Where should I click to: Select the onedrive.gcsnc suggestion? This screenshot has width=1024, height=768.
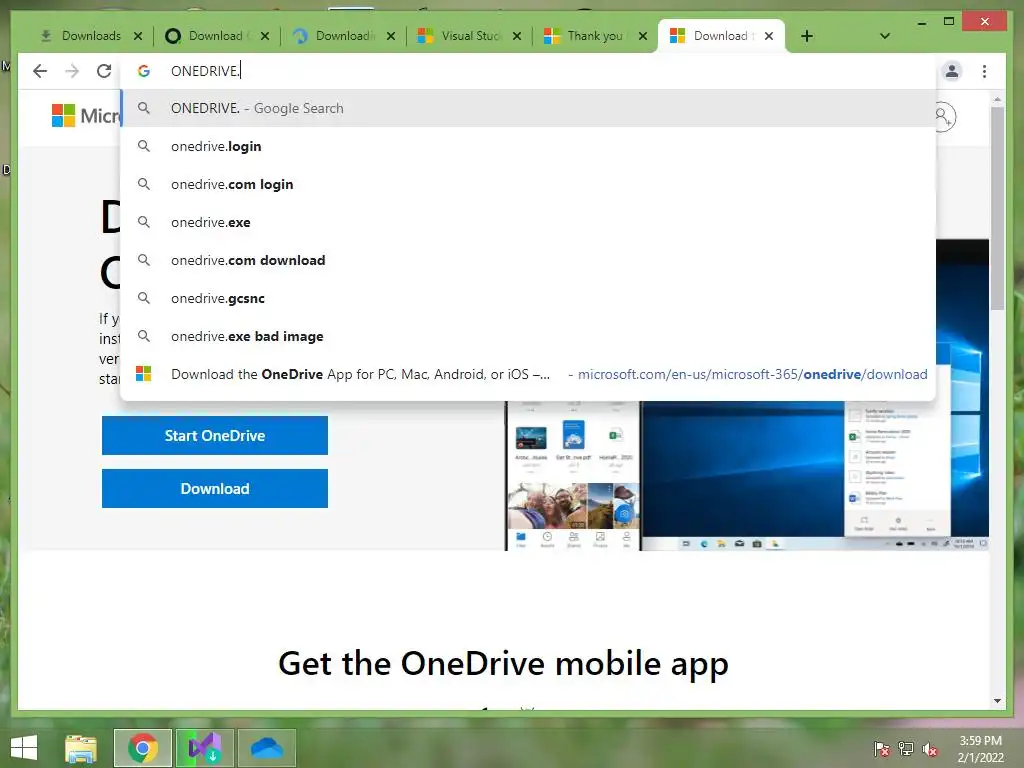click(528, 298)
